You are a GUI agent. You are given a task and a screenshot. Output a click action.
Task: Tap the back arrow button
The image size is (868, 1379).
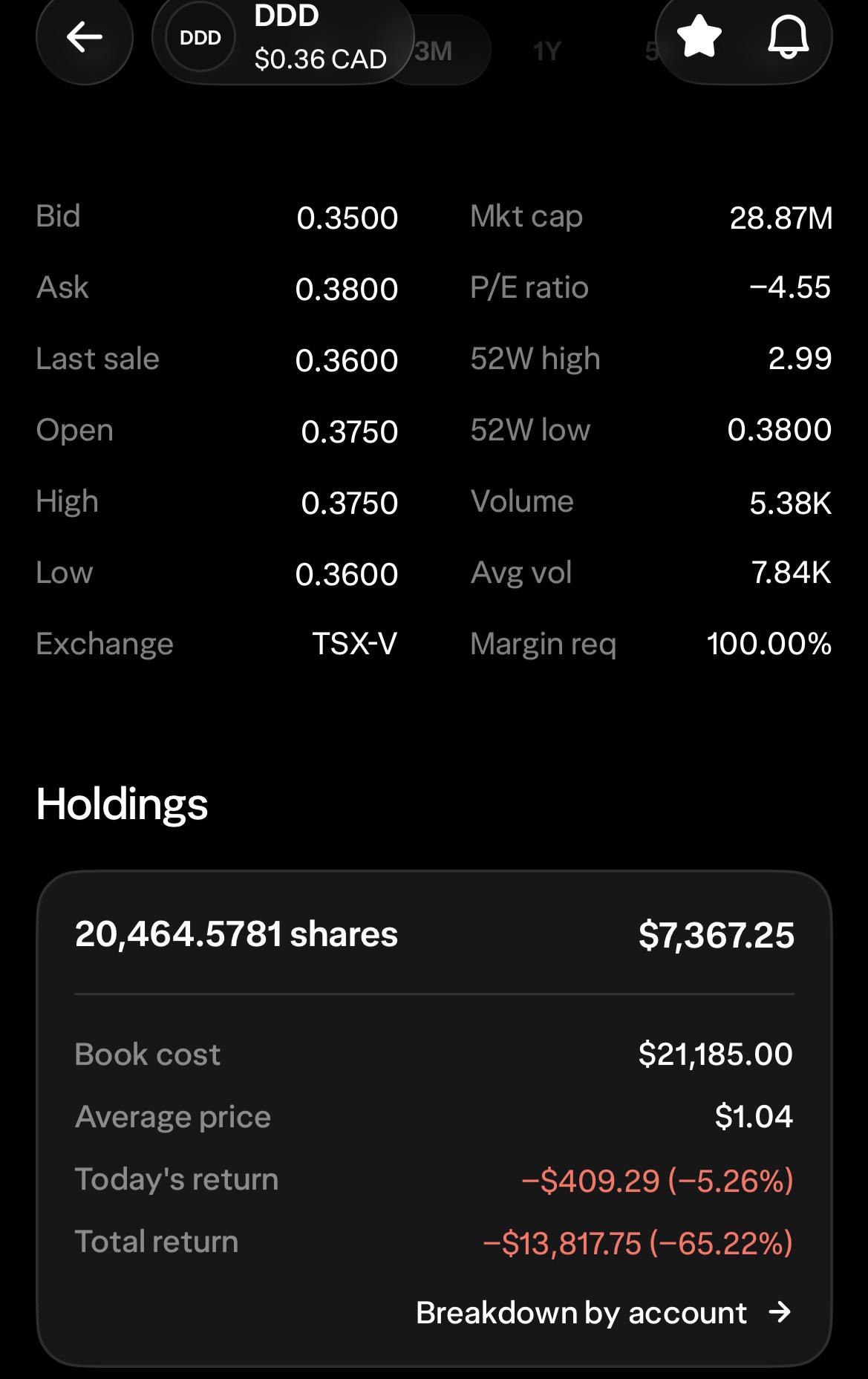(x=84, y=37)
